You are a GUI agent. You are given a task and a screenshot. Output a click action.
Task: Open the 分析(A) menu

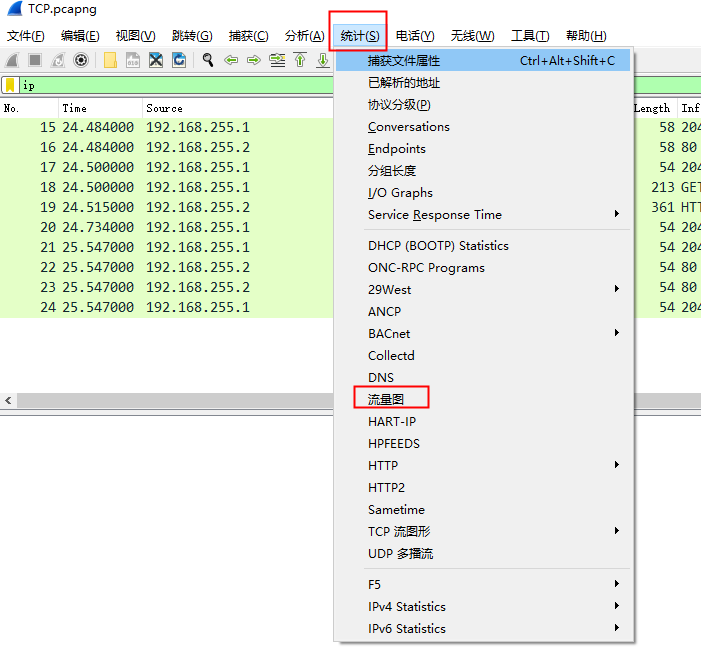click(x=304, y=35)
